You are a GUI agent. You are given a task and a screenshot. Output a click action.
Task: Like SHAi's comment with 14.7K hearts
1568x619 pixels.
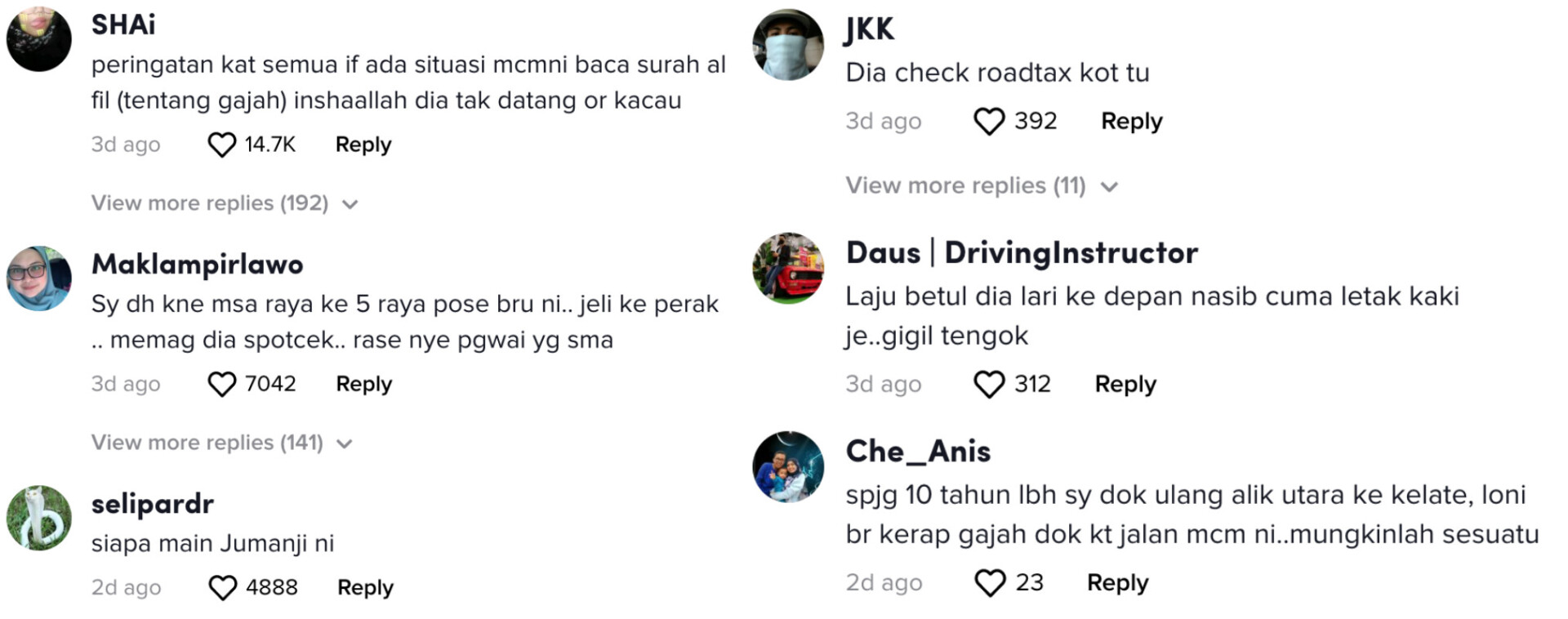221,145
